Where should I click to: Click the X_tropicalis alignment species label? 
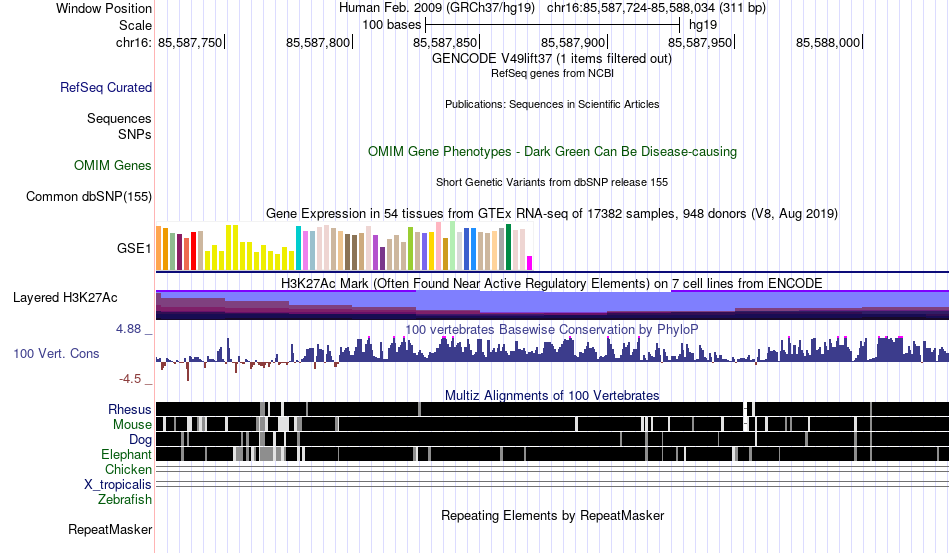(x=118, y=485)
